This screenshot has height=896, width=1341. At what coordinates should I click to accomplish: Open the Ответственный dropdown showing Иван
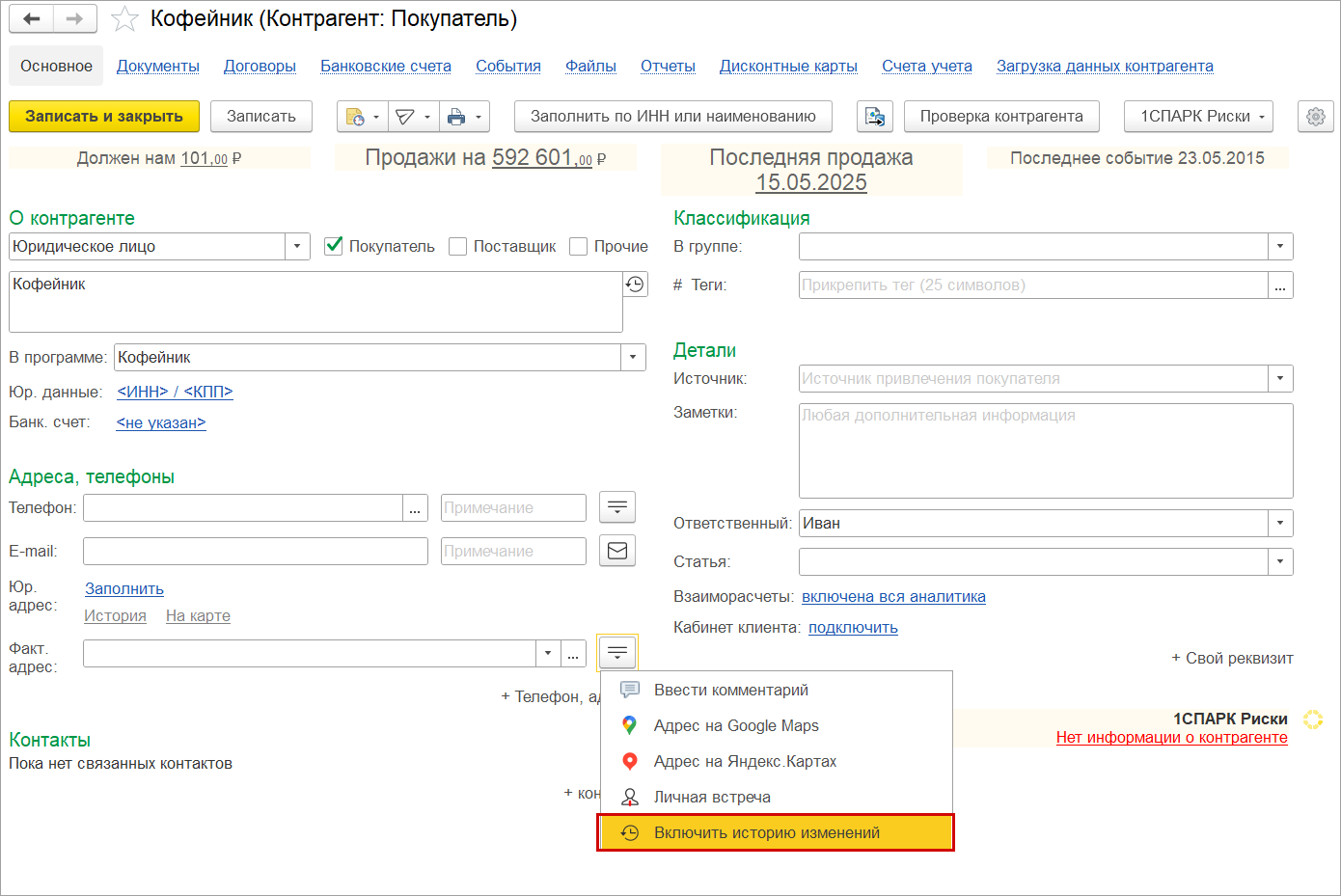1281,523
